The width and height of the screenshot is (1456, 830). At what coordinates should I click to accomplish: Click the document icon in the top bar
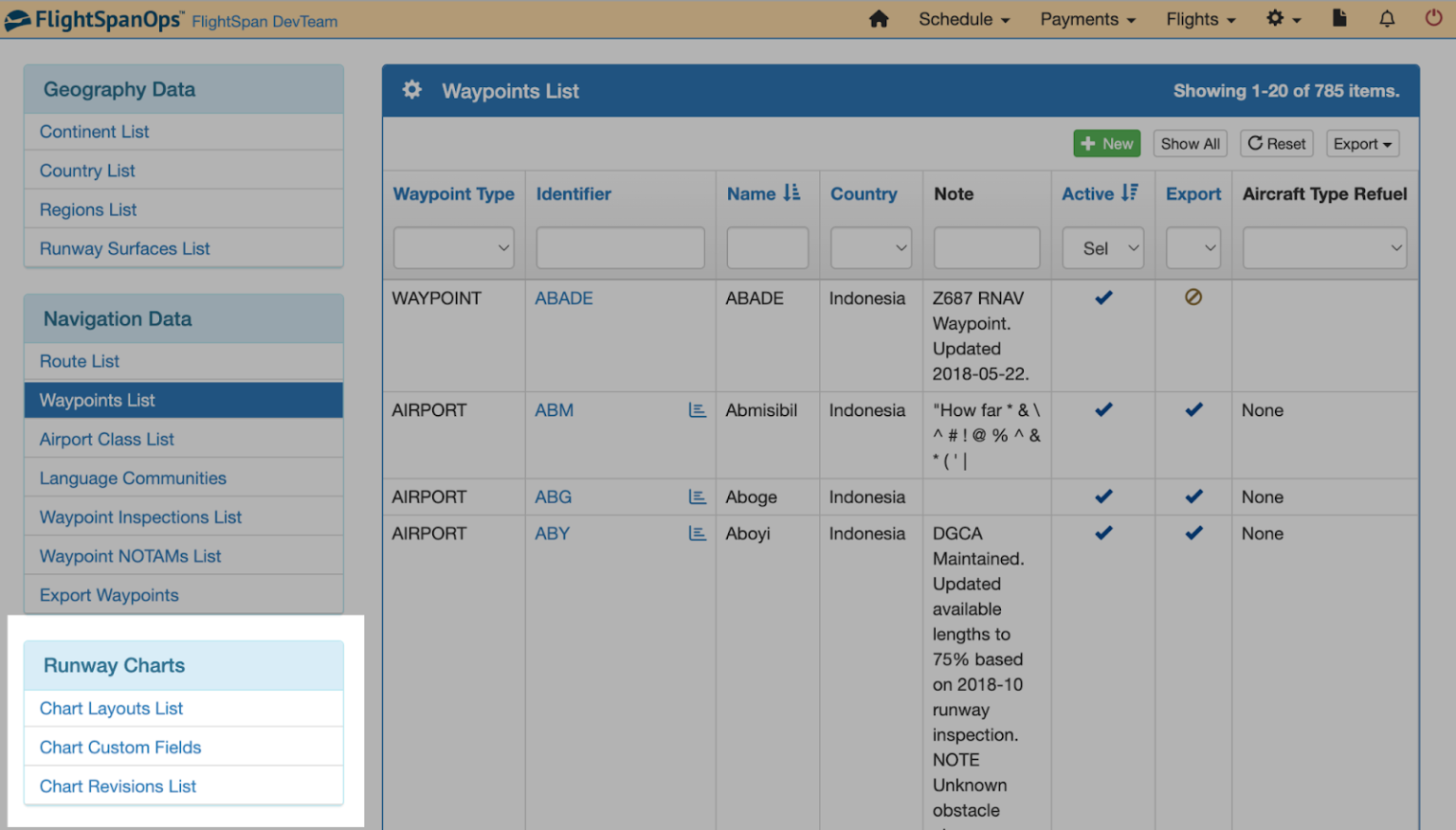click(1339, 18)
